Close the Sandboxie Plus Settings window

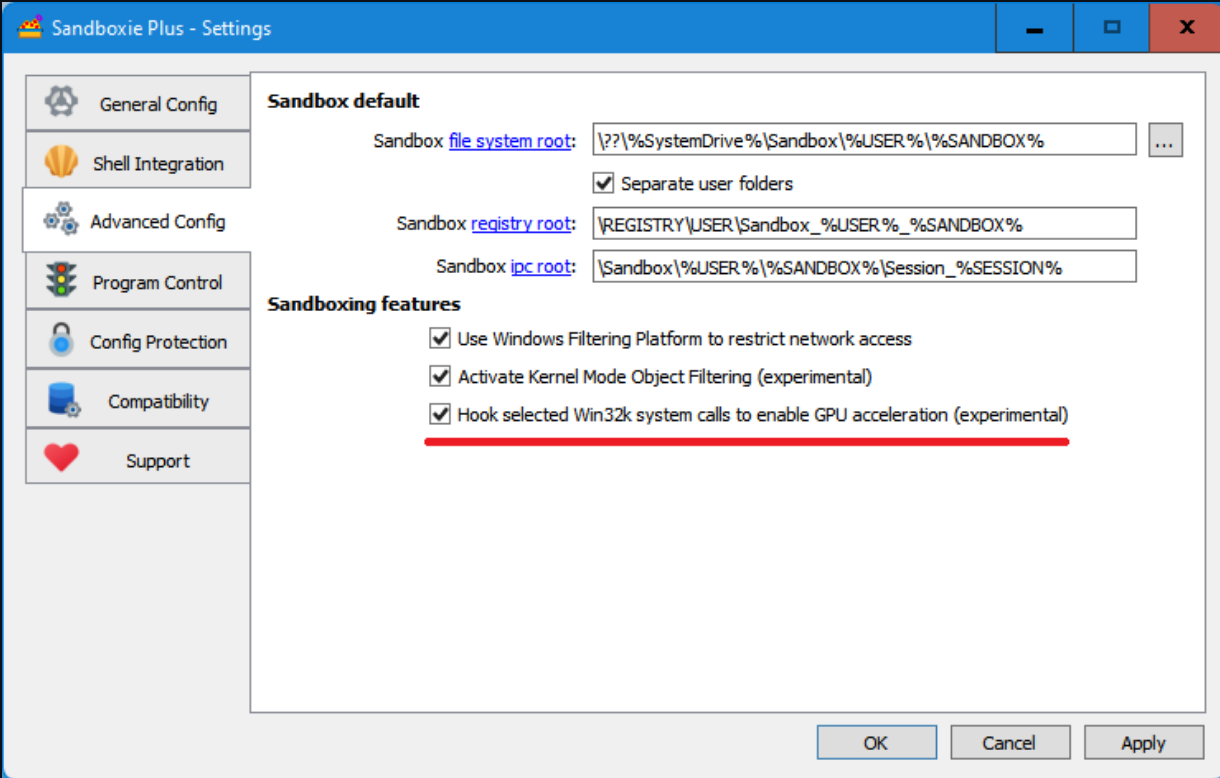coord(1186,27)
